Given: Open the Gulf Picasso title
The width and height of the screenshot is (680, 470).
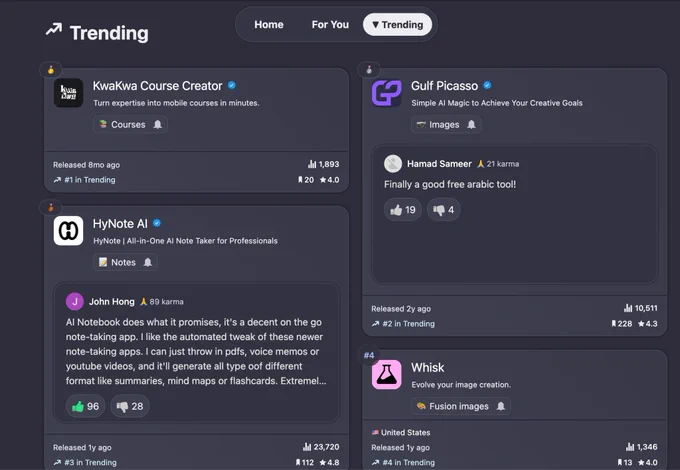Looking at the screenshot, I should click(x=444, y=86).
